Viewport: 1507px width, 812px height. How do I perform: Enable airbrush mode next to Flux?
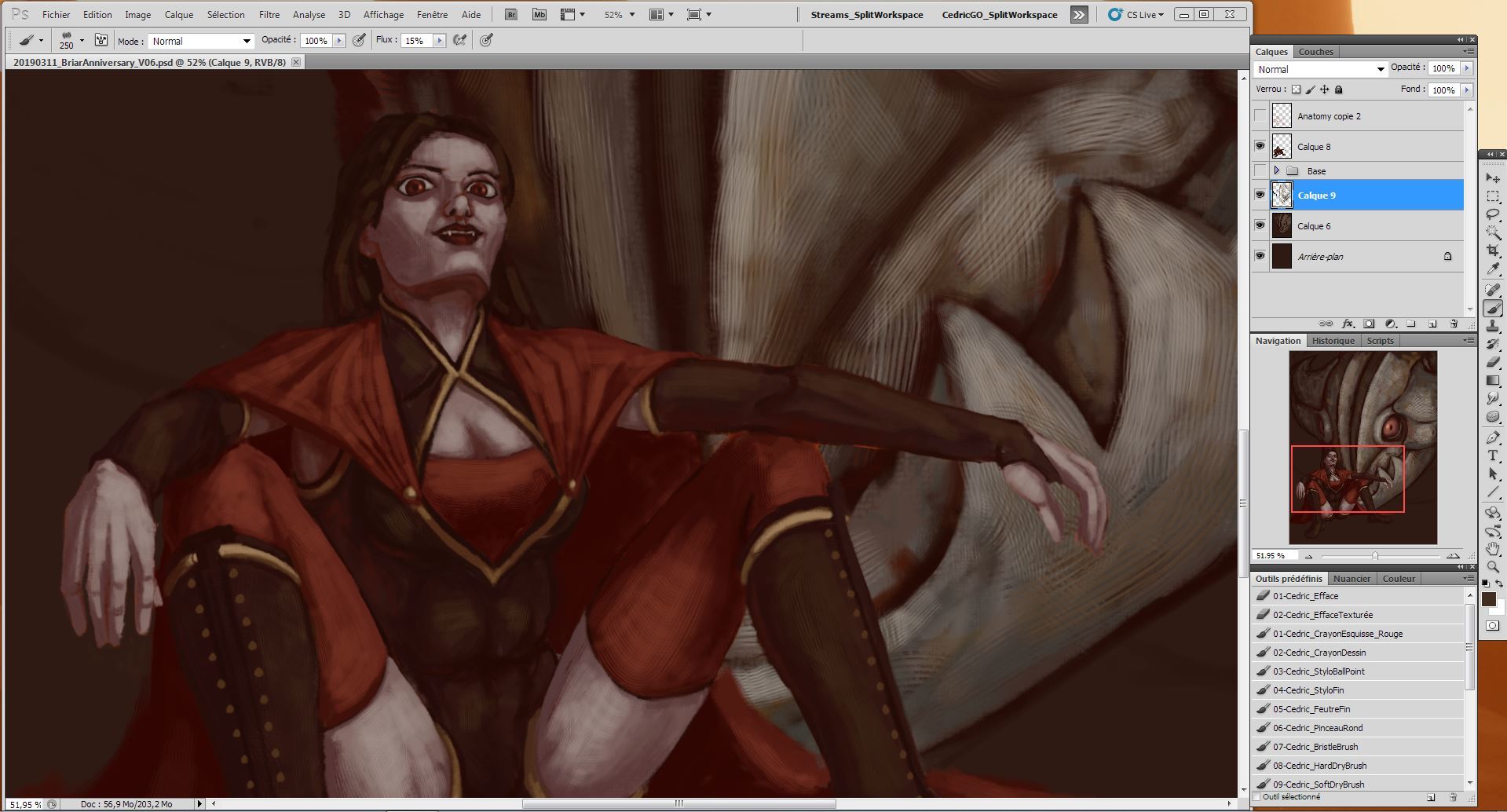point(461,41)
